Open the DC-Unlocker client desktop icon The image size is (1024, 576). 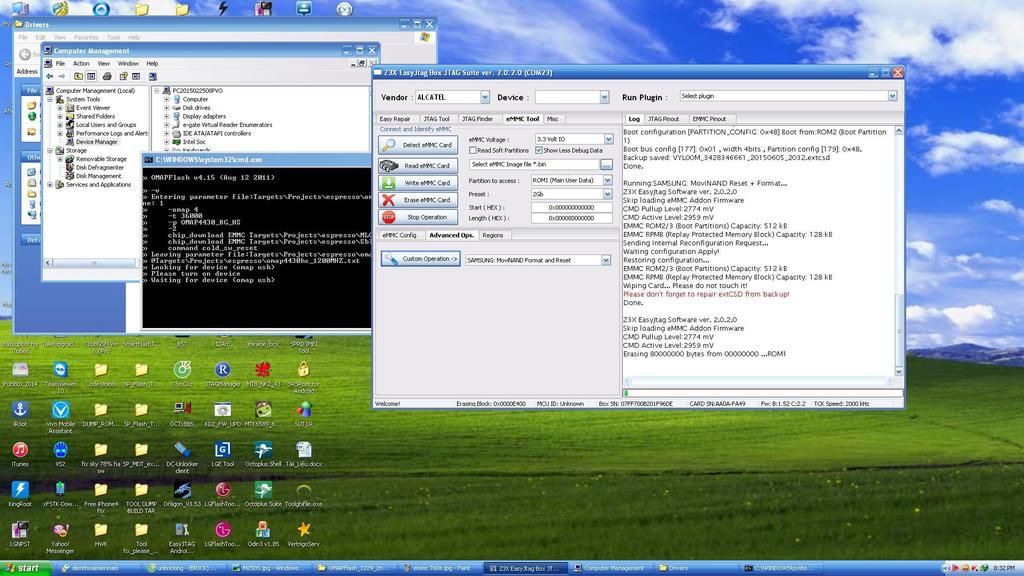tap(182, 457)
